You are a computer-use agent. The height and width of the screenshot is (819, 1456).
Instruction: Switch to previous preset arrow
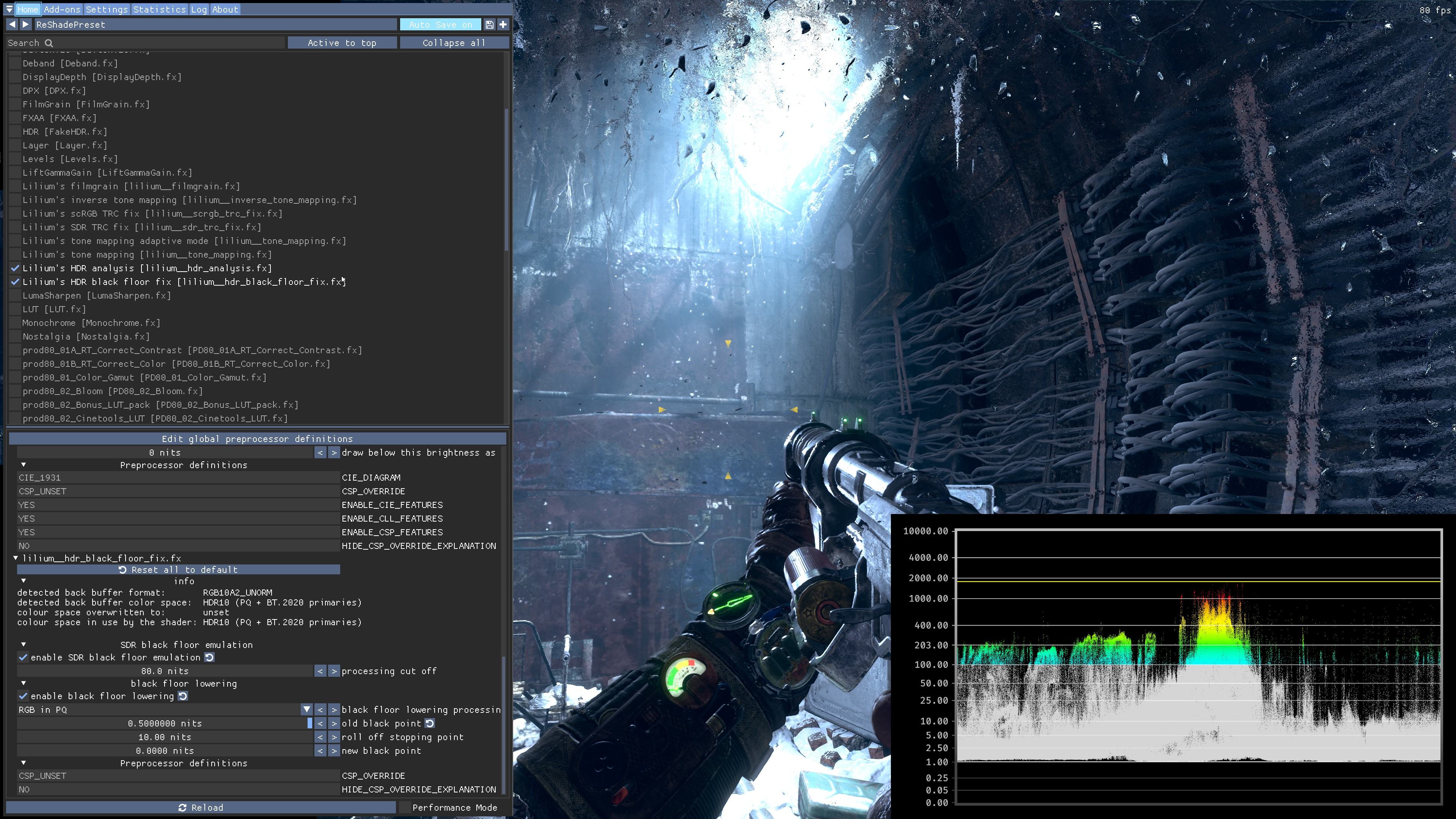tap(12, 24)
